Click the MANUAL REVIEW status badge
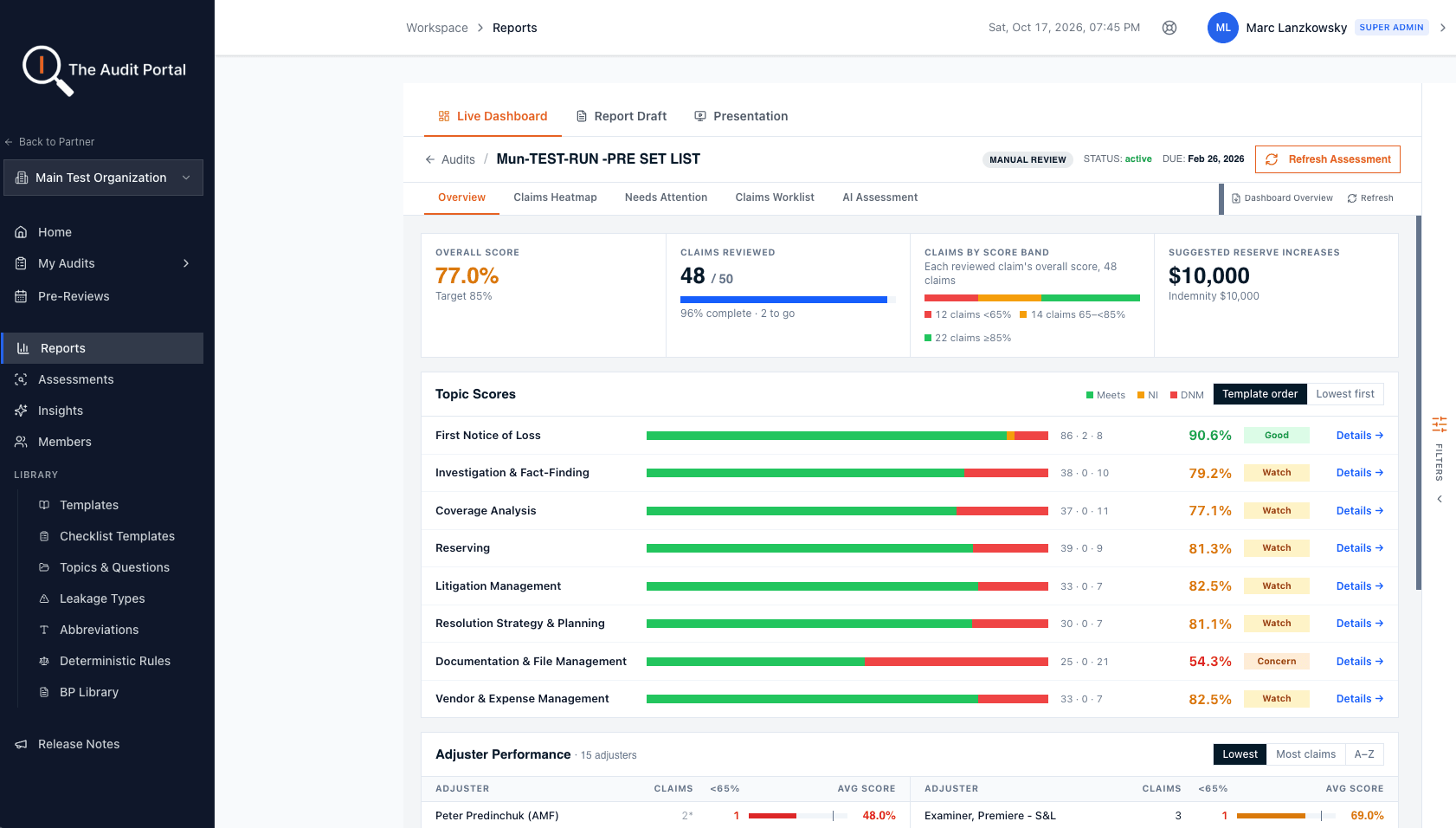Viewport: 1456px width, 828px height. (x=1028, y=159)
